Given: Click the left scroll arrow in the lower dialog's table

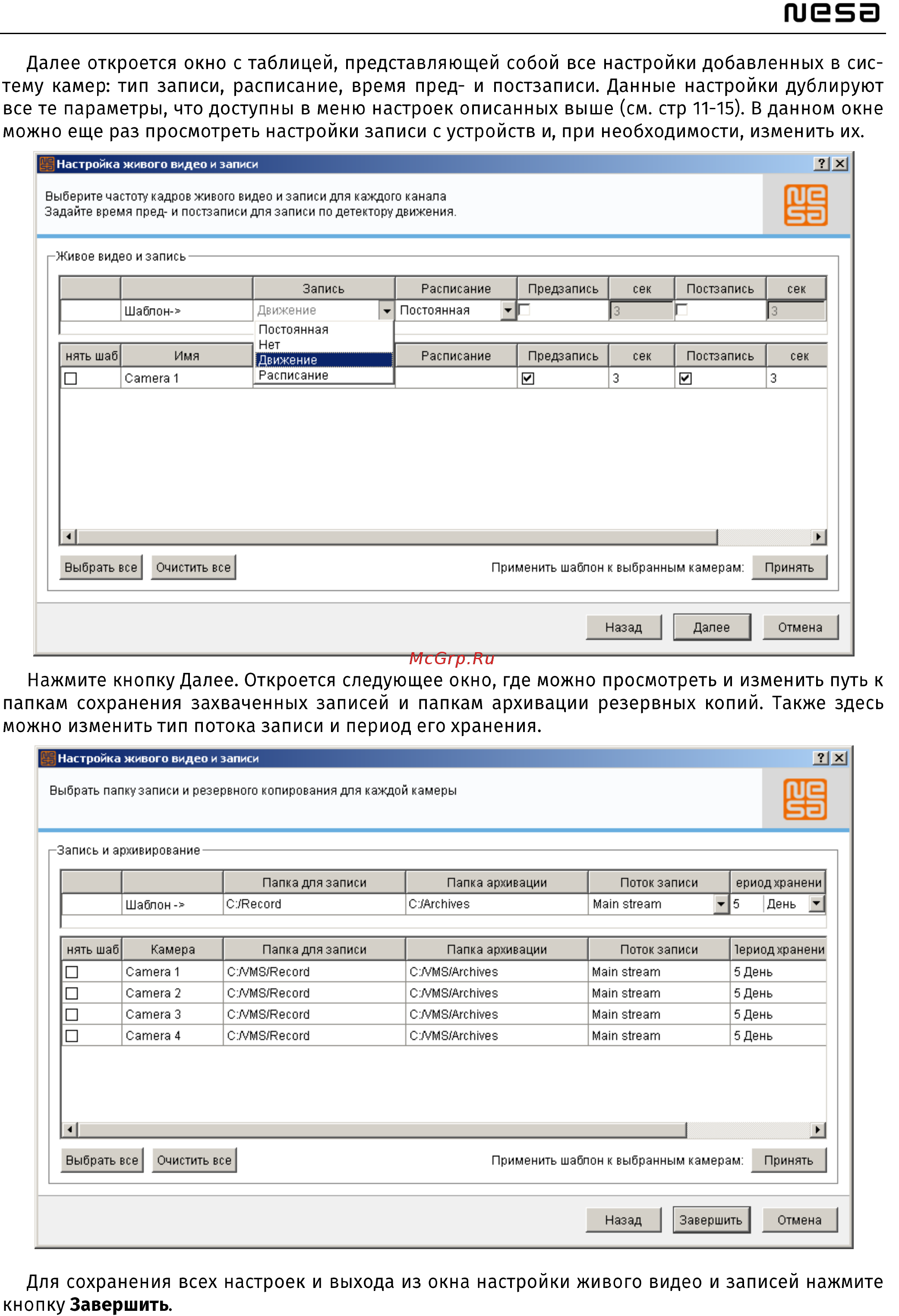Looking at the screenshot, I should tap(70, 1130).
